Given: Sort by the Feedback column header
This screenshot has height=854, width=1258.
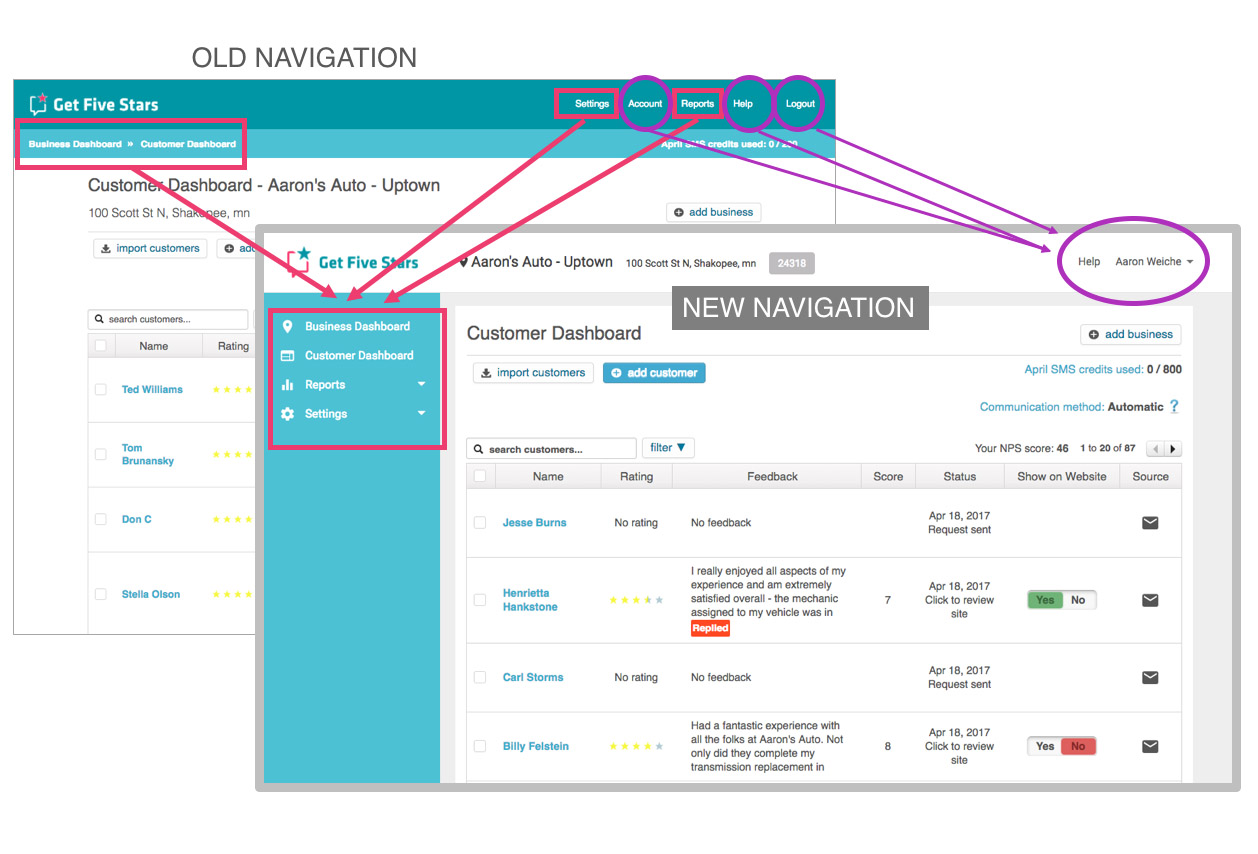Looking at the screenshot, I should click(772, 476).
